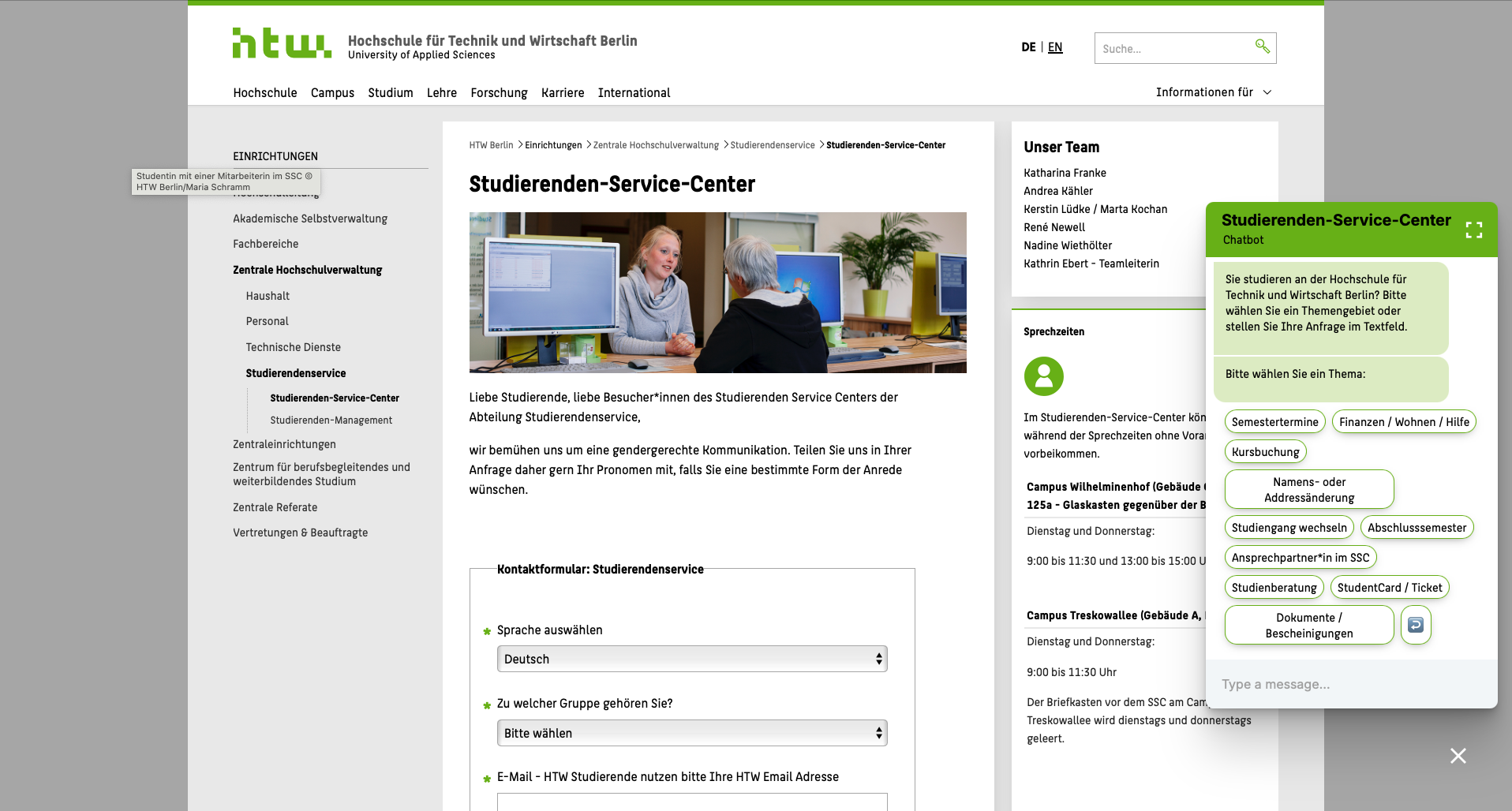1512x811 pixels.
Task: Expand the Informationen für menu
Action: [1214, 92]
